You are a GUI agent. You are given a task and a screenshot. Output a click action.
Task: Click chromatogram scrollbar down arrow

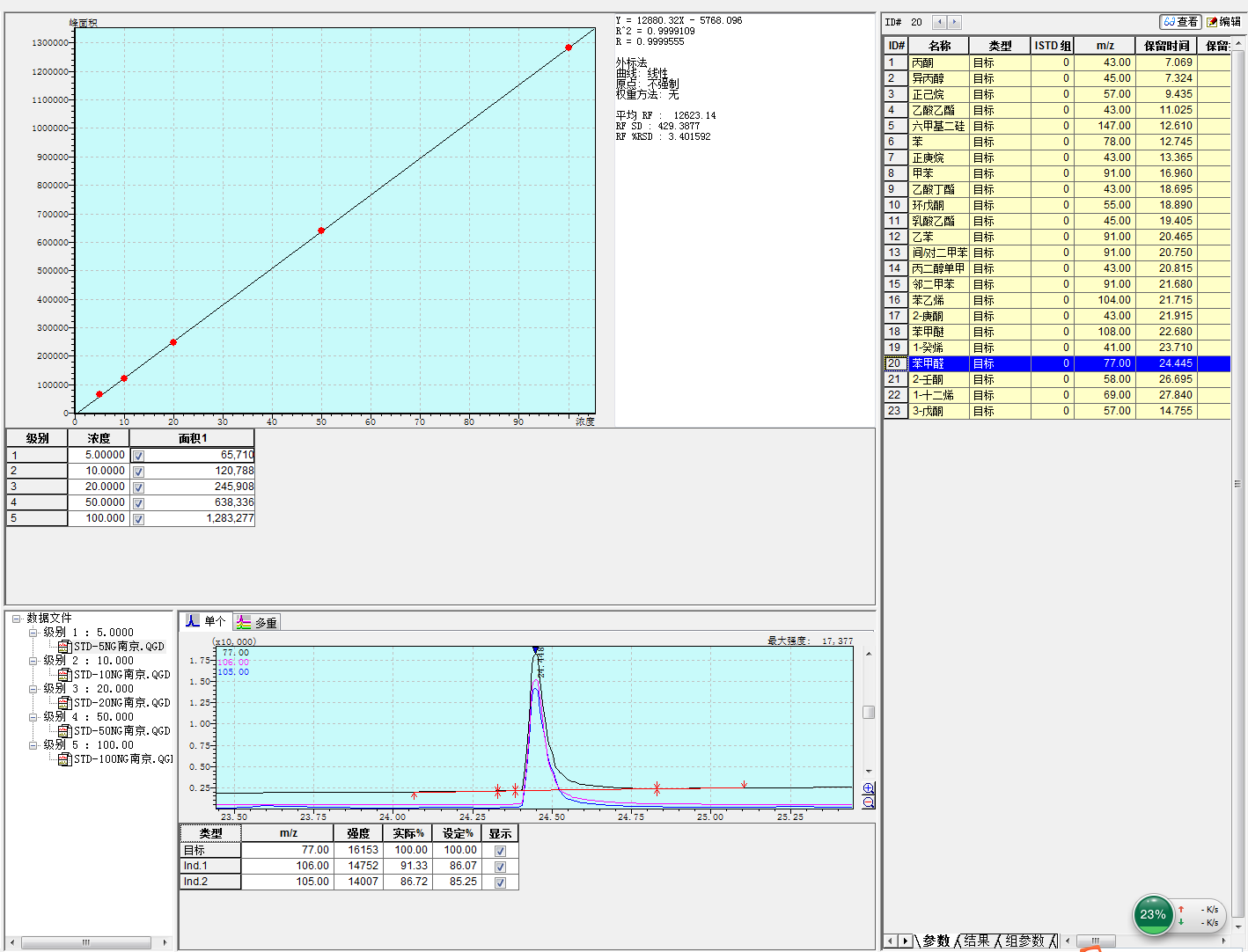[x=869, y=772]
